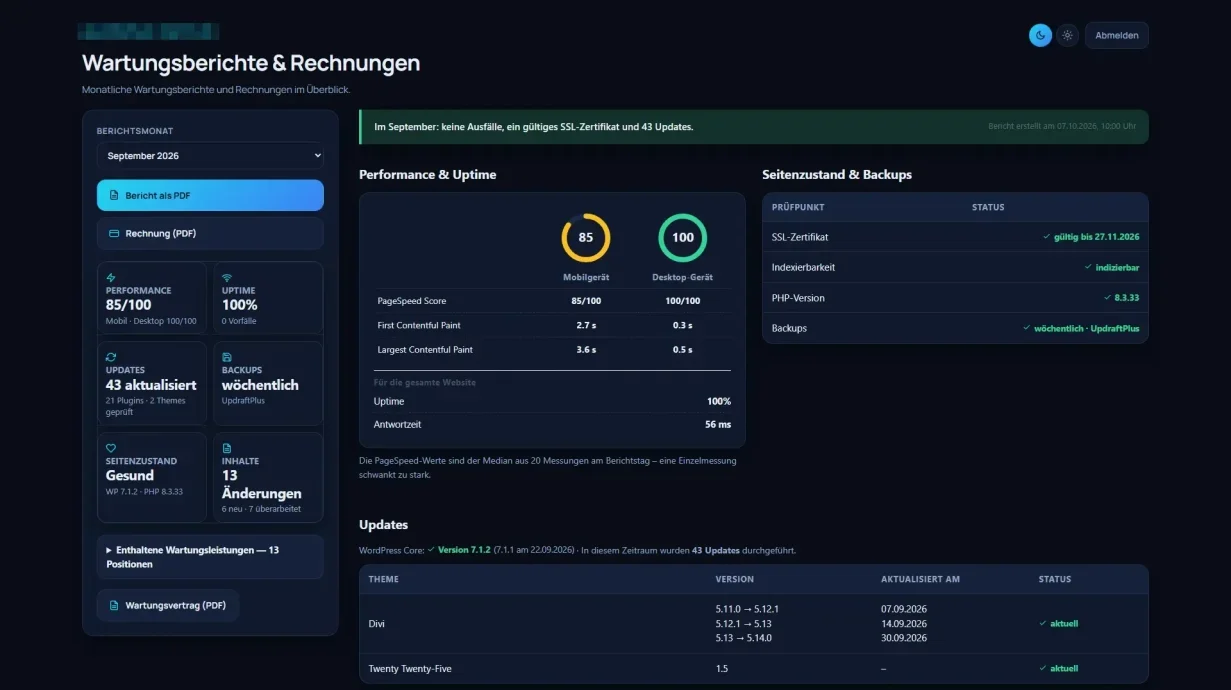Click the Divi version entry 5.13 → 5.14.0

pos(743,638)
